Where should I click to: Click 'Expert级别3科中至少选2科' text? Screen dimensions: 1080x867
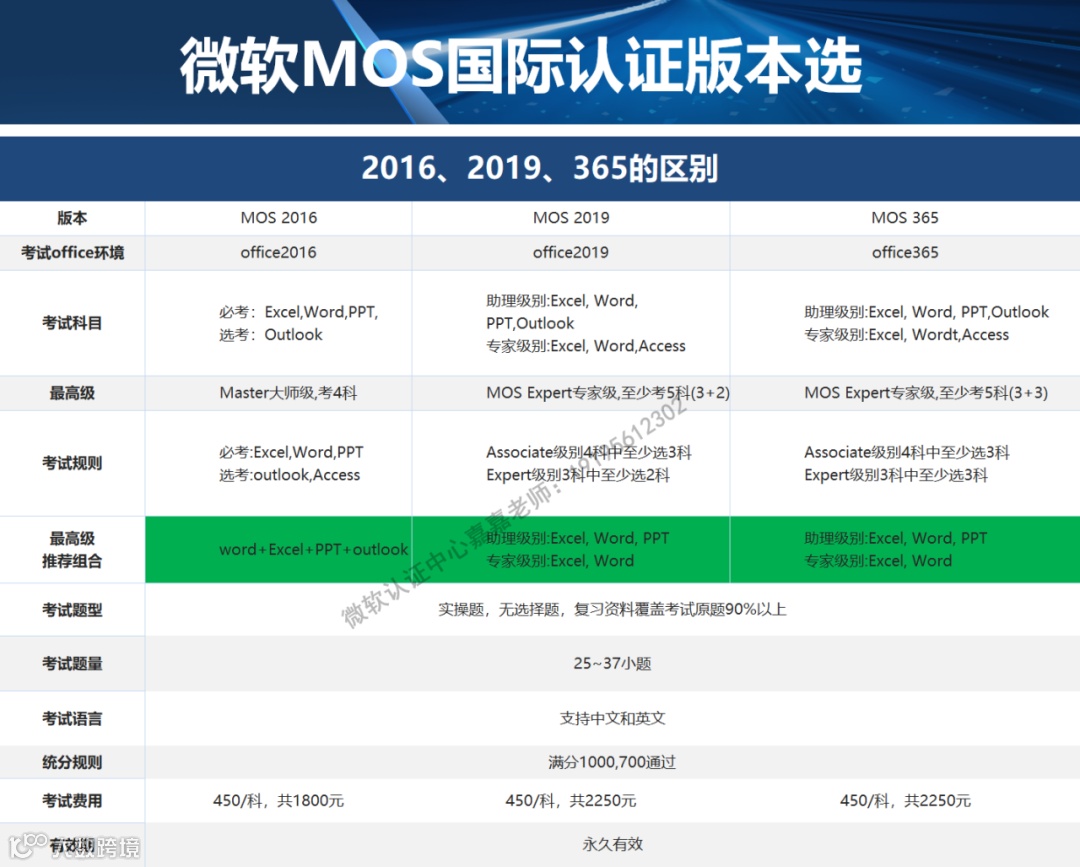tap(577, 475)
